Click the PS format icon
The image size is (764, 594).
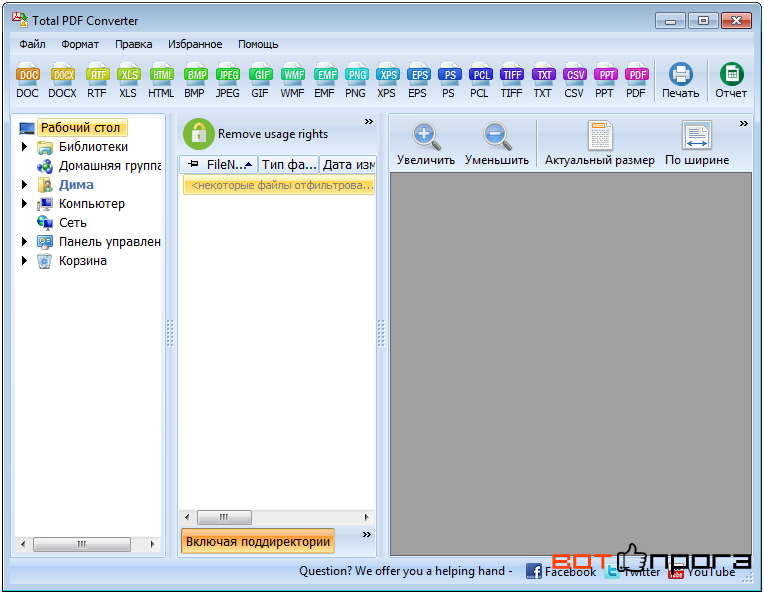pos(449,80)
